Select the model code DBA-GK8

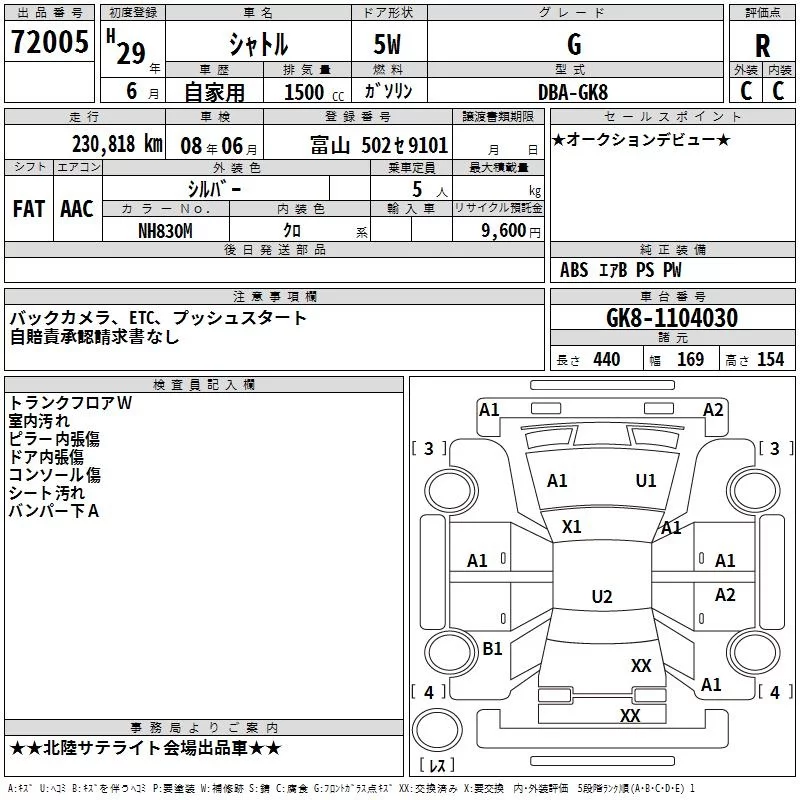(574, 91)
